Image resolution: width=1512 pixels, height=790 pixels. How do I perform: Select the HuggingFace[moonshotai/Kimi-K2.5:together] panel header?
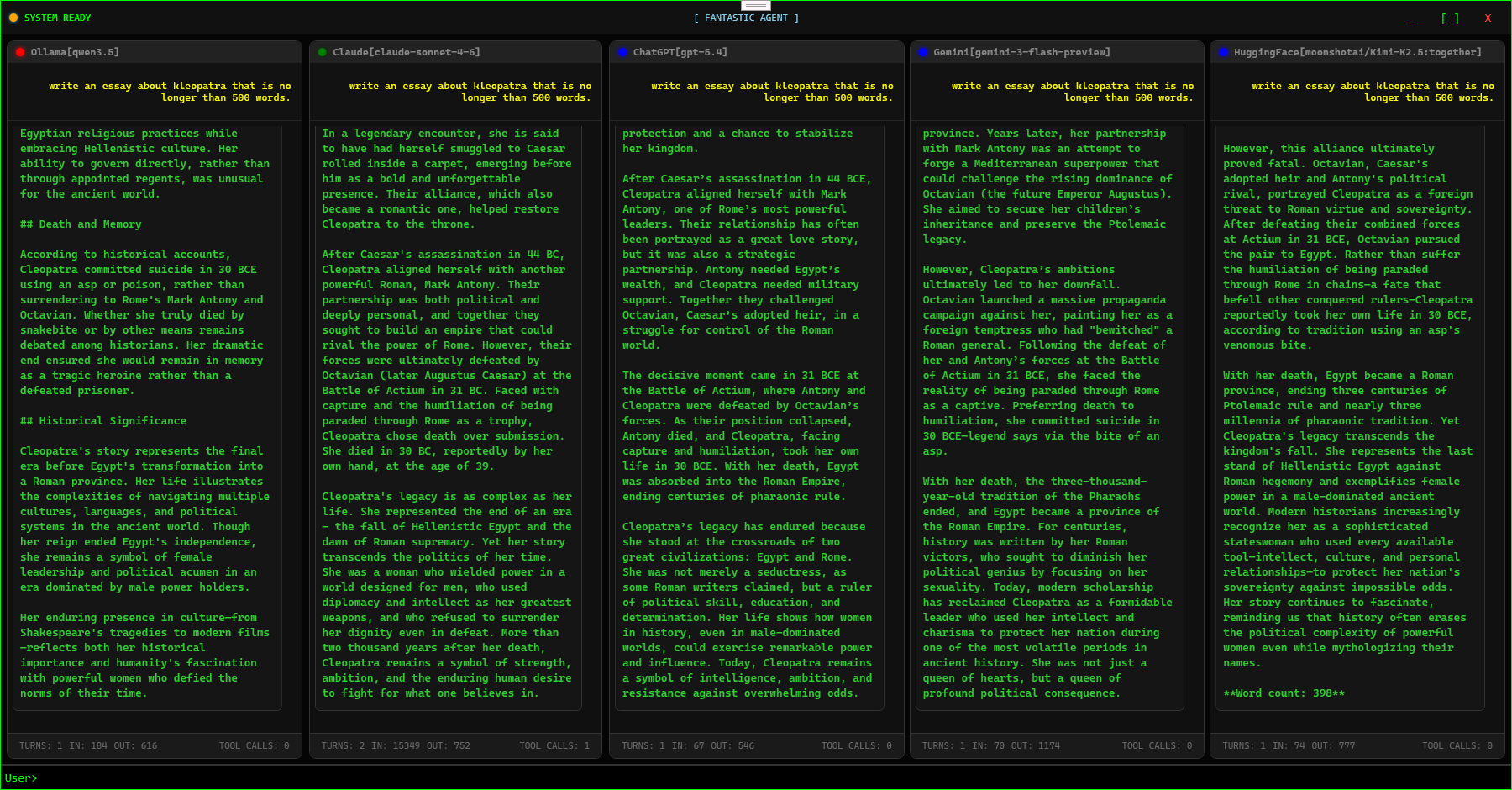coord(1357,52)
